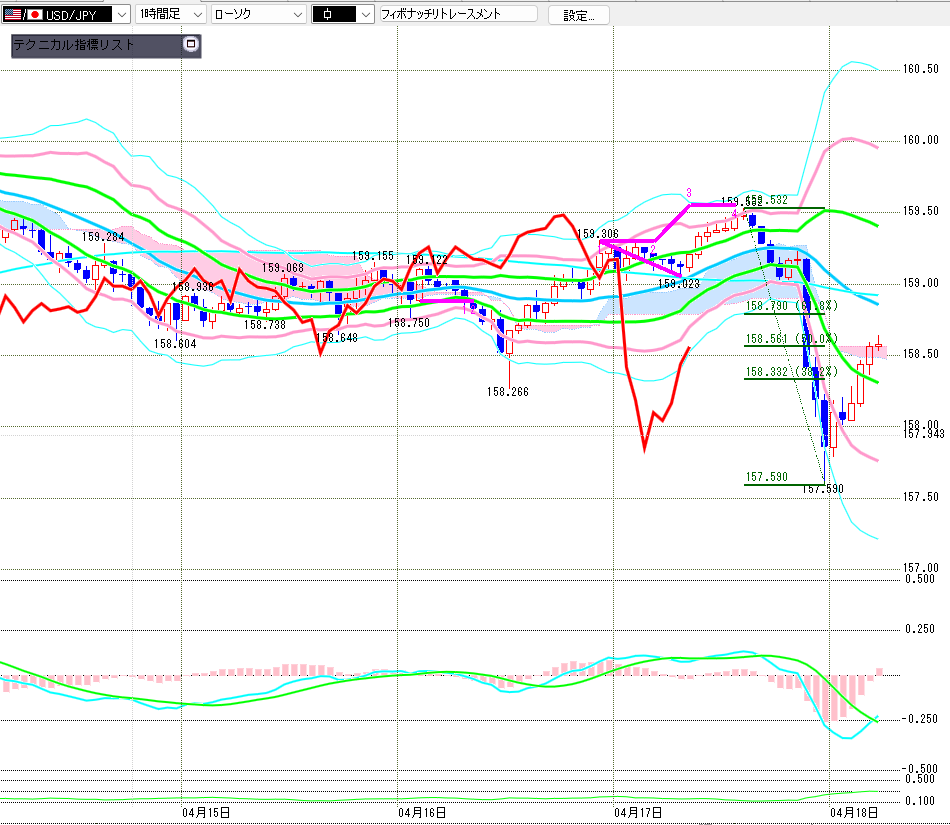
Task: Open the USD/JPY currency pair dropdown
Action: click(x=121, y=14)
